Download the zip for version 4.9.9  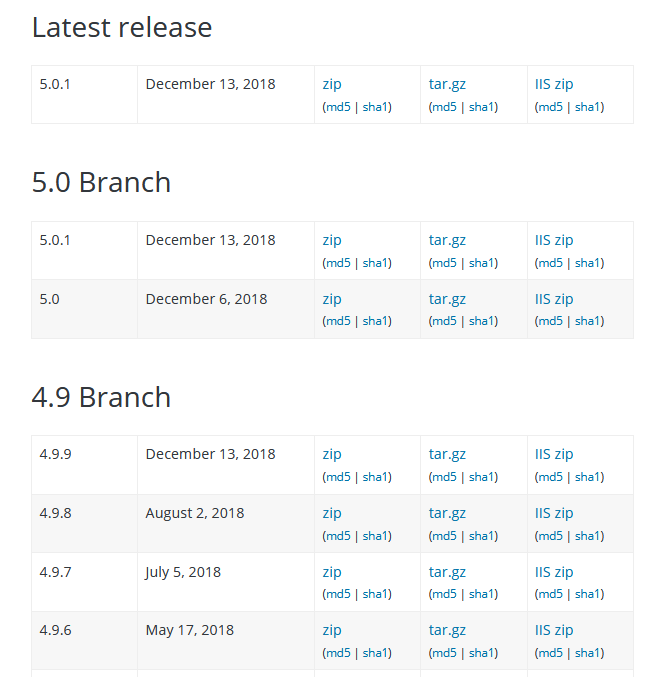pyautogui.click(x=332, y=454)
